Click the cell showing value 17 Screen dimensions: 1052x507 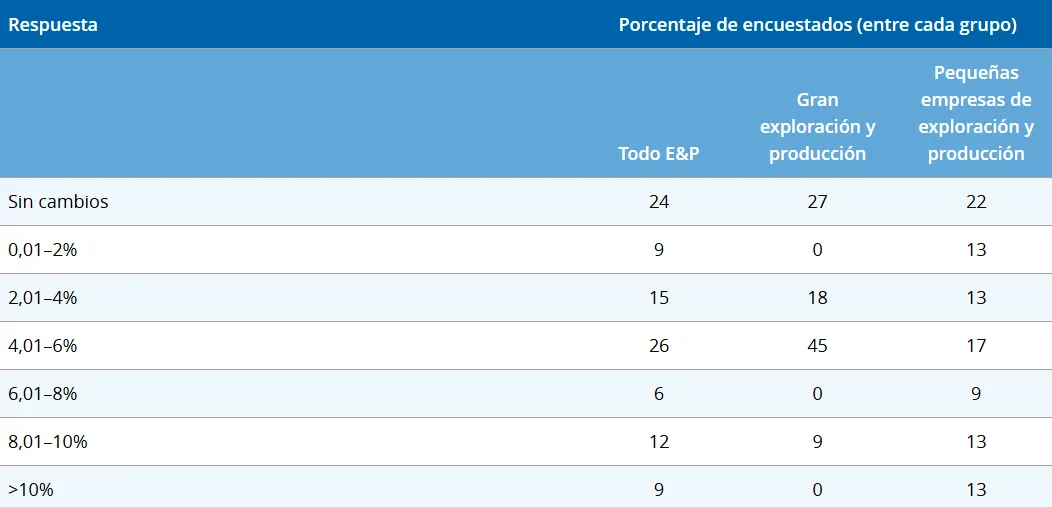point(976,345)
